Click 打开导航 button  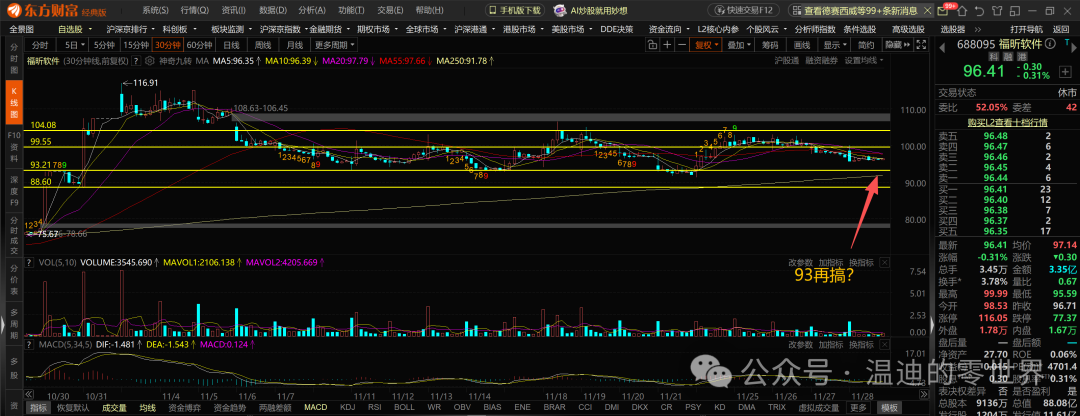click(1026, 29)
